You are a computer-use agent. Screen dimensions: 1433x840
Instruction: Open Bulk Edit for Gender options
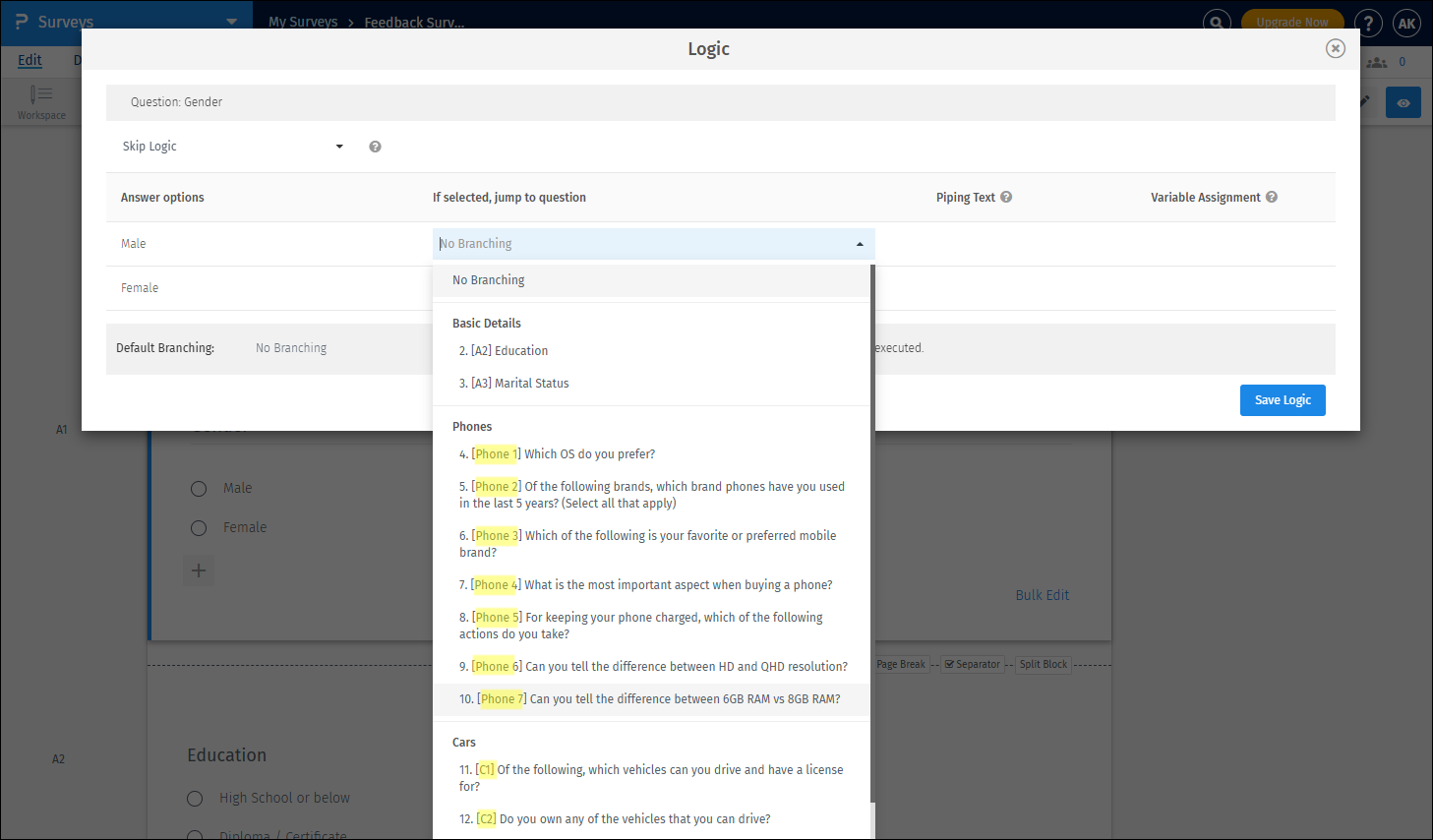click(1042, 595)
